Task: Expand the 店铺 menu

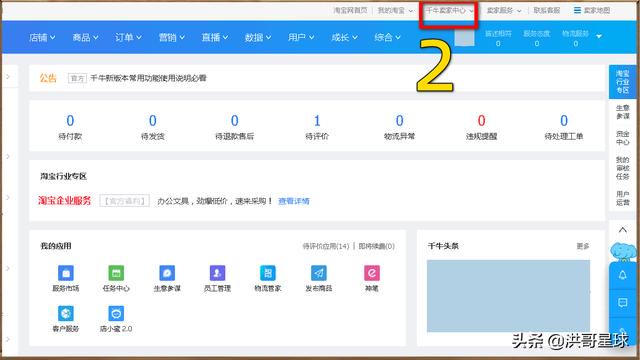Action: tap(42, 37)
